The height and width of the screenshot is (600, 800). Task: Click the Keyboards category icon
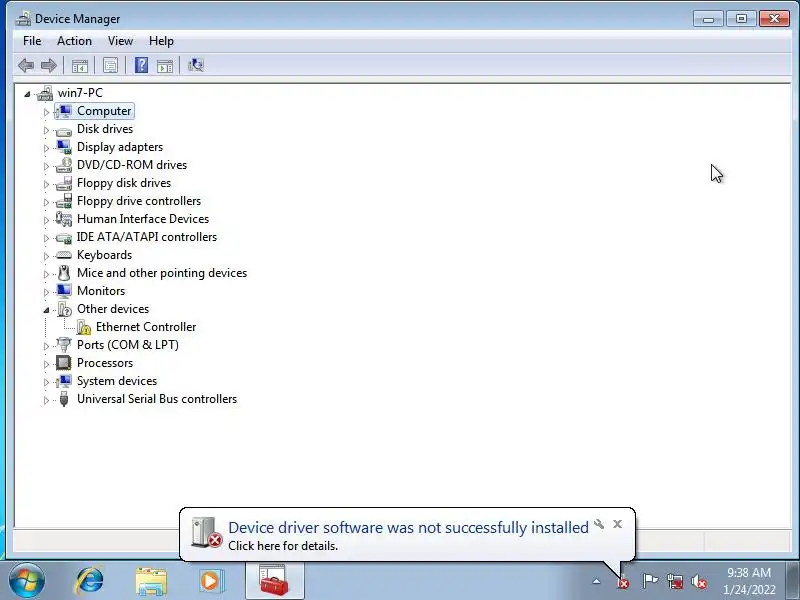64,255
